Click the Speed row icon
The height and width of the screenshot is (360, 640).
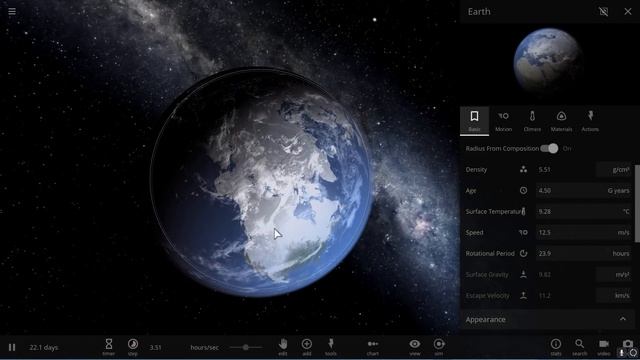[523, 232]
